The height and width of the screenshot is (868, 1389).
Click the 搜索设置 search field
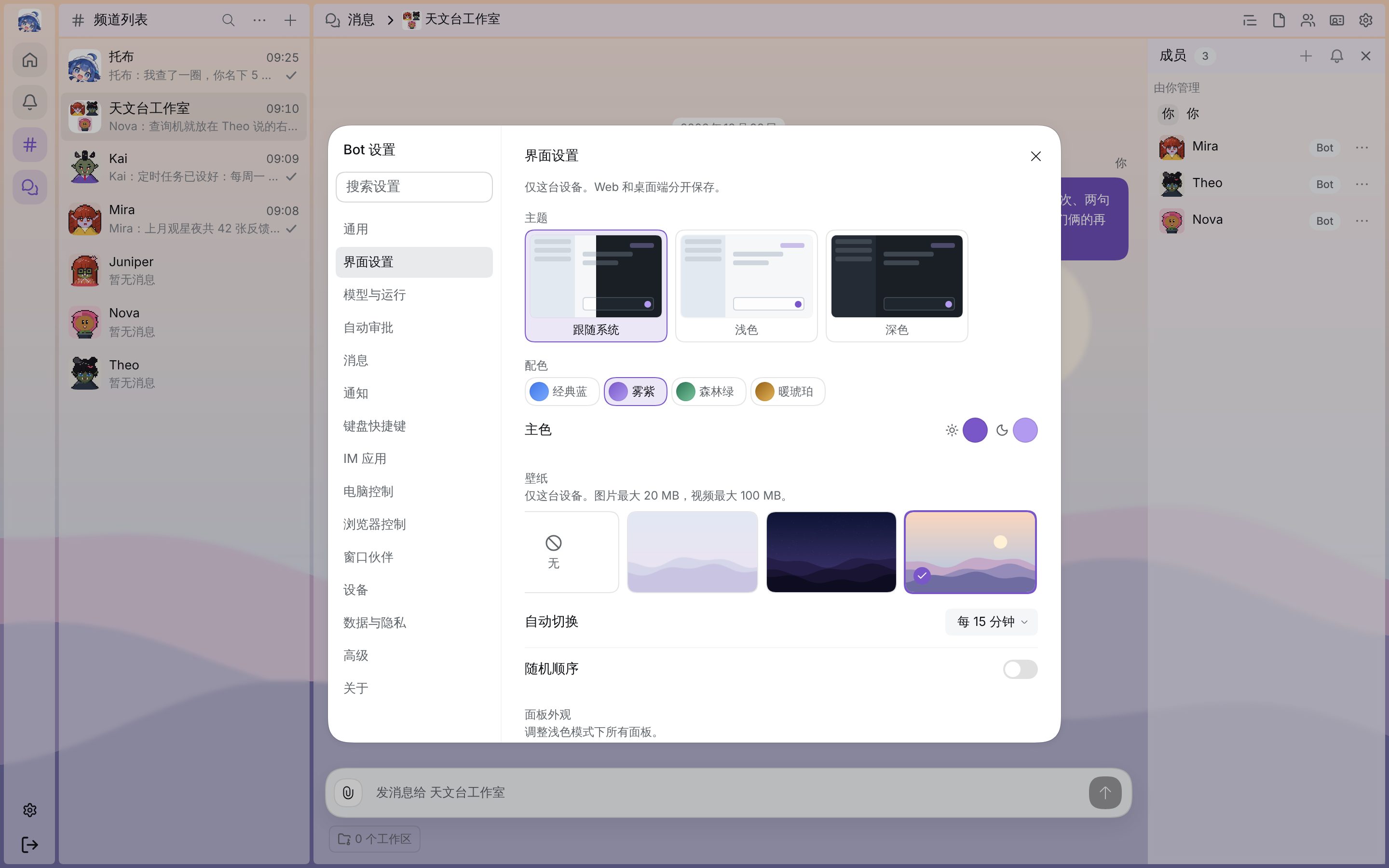[x=414, y=187]
